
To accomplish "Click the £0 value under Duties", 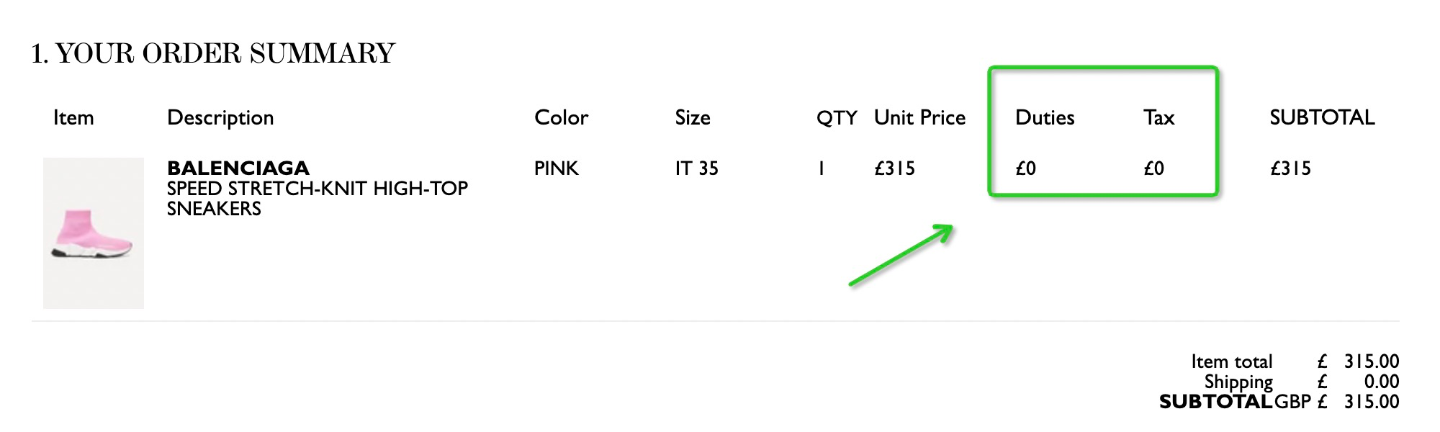I will [1026, 168].
